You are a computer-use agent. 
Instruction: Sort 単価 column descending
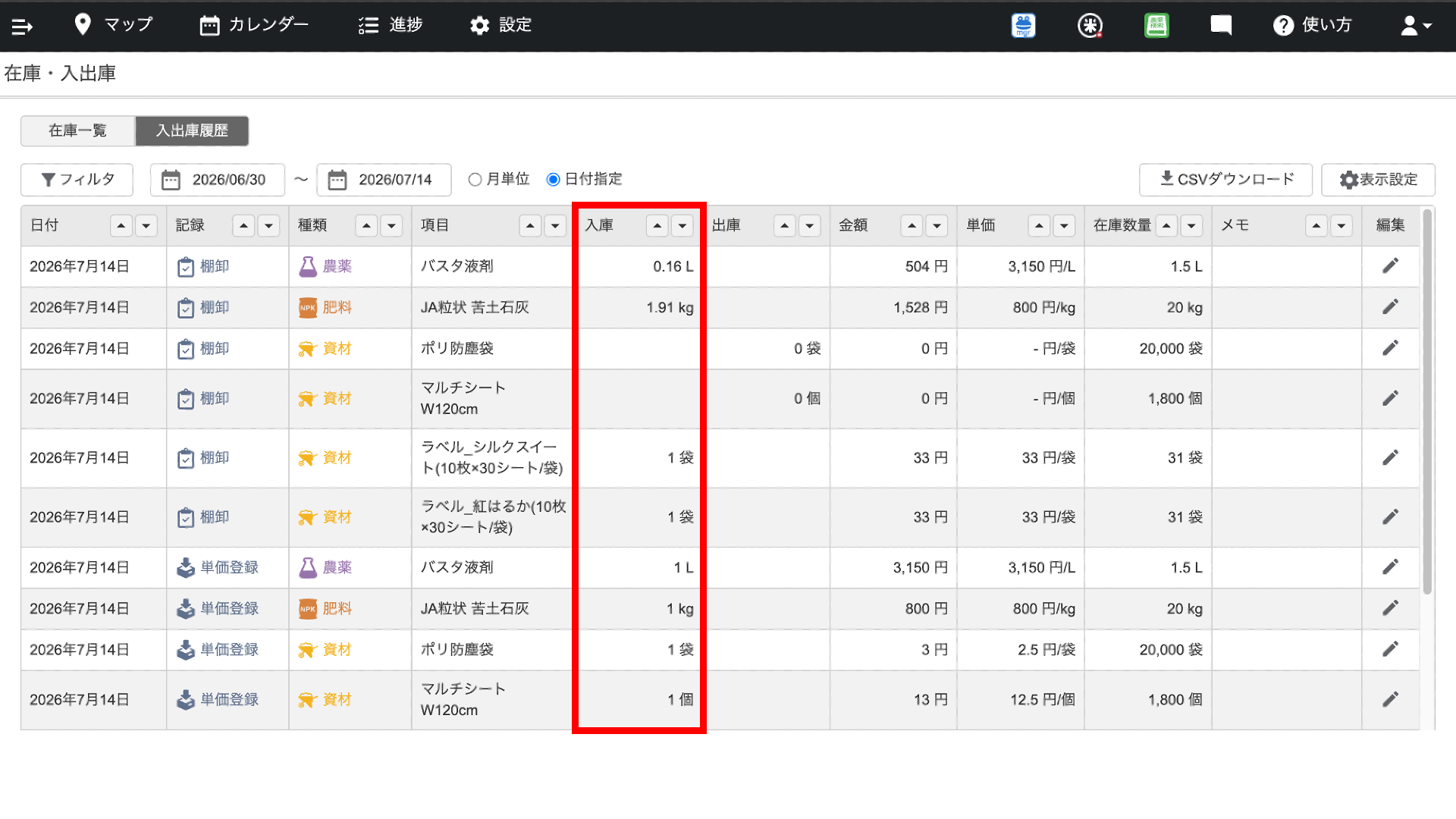[x=1065, y=226]
